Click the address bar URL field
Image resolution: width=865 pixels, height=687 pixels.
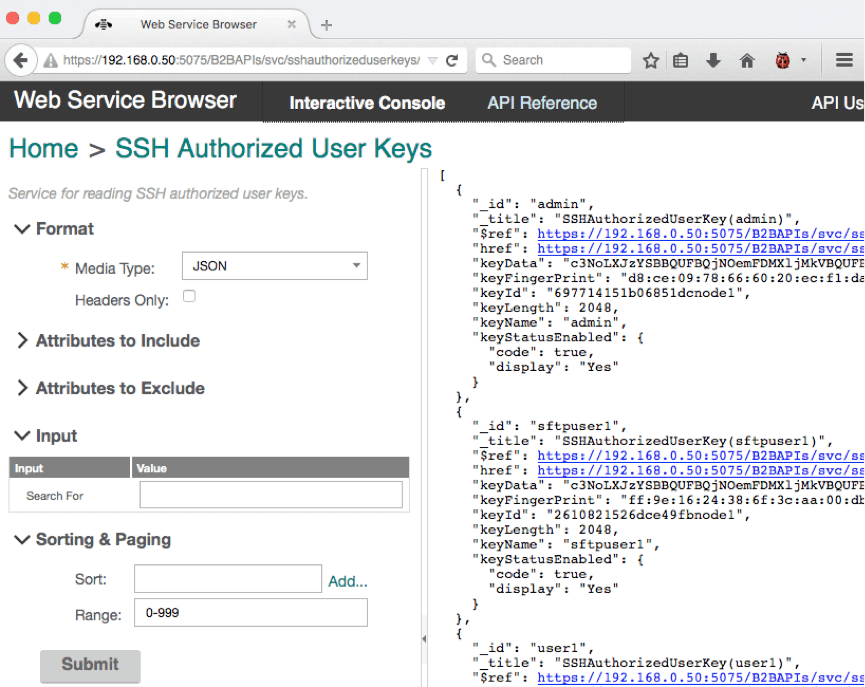(241, 60)
